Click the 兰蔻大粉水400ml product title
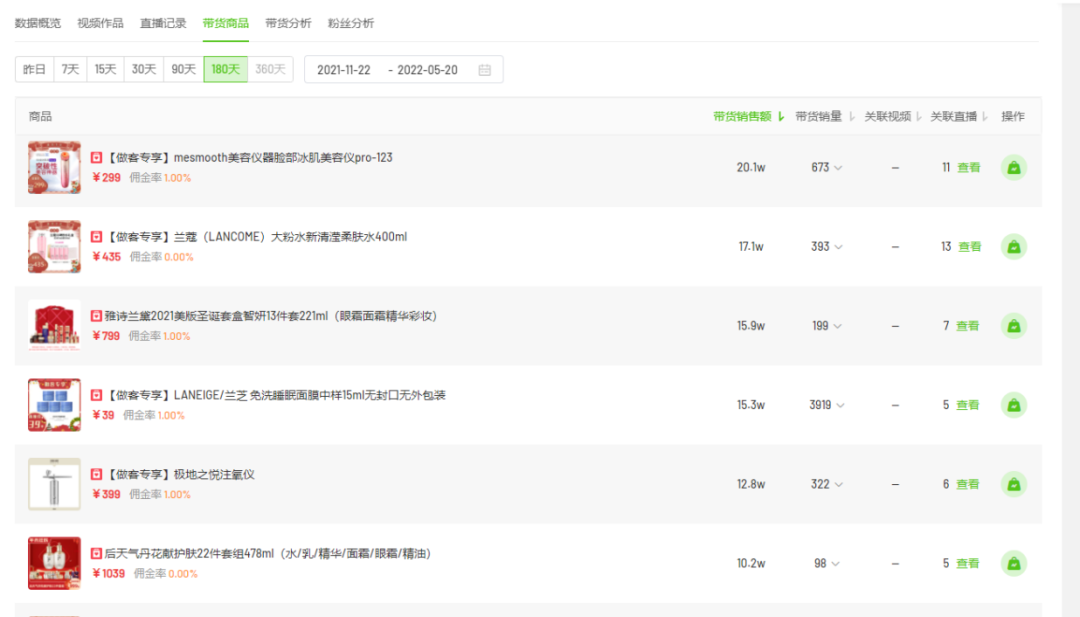1080x617 pixels. (x=256, y=237)
